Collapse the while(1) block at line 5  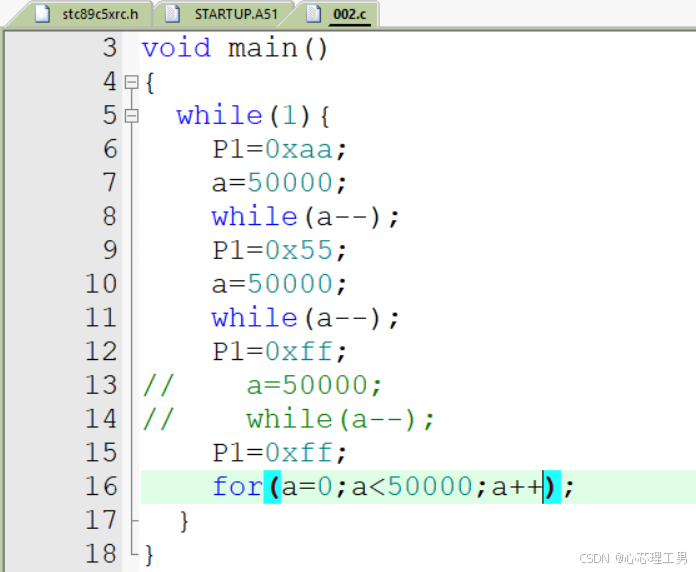131,116
